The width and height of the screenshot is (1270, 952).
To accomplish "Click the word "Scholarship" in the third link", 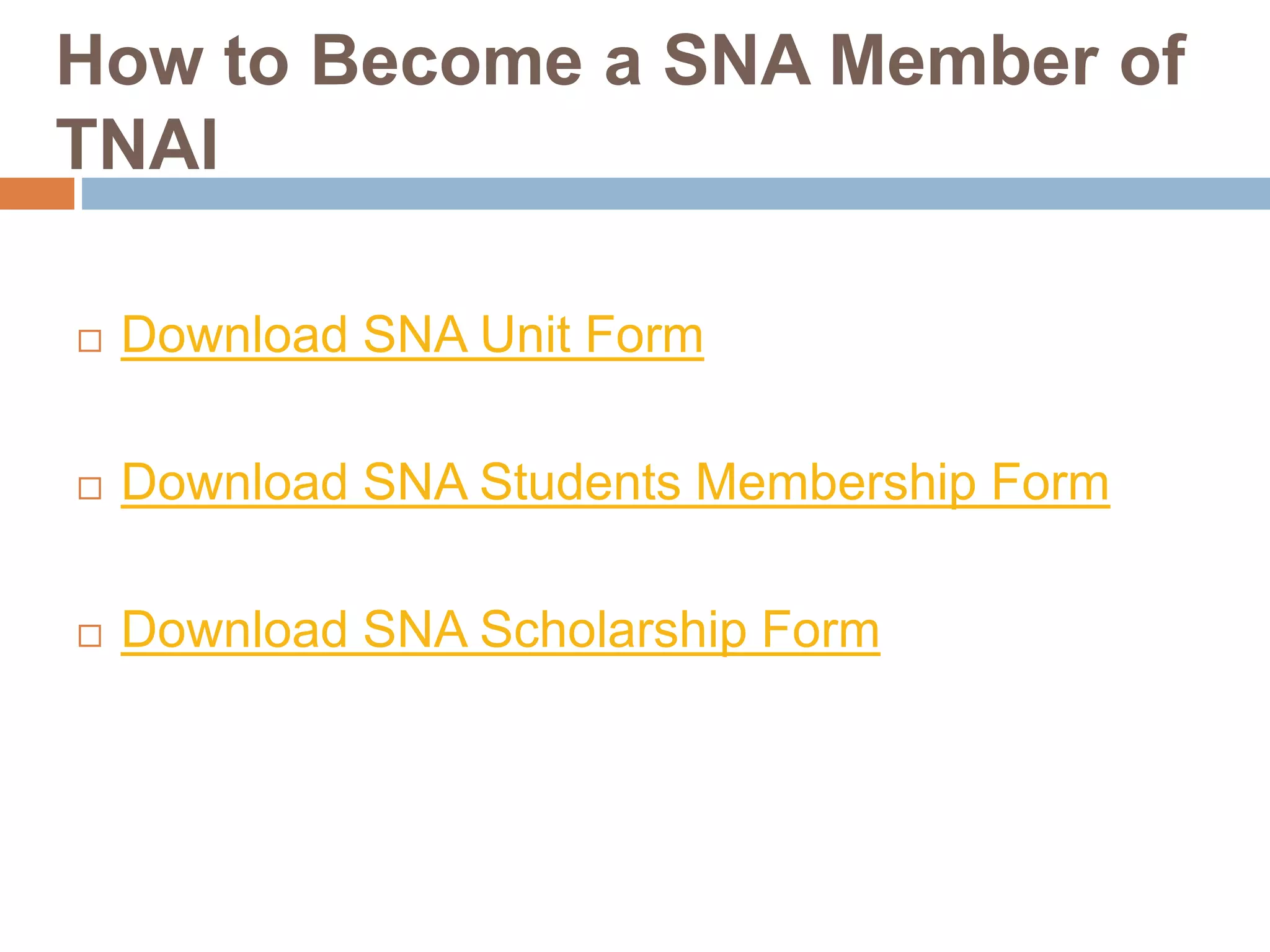I will tap(613, 630).
